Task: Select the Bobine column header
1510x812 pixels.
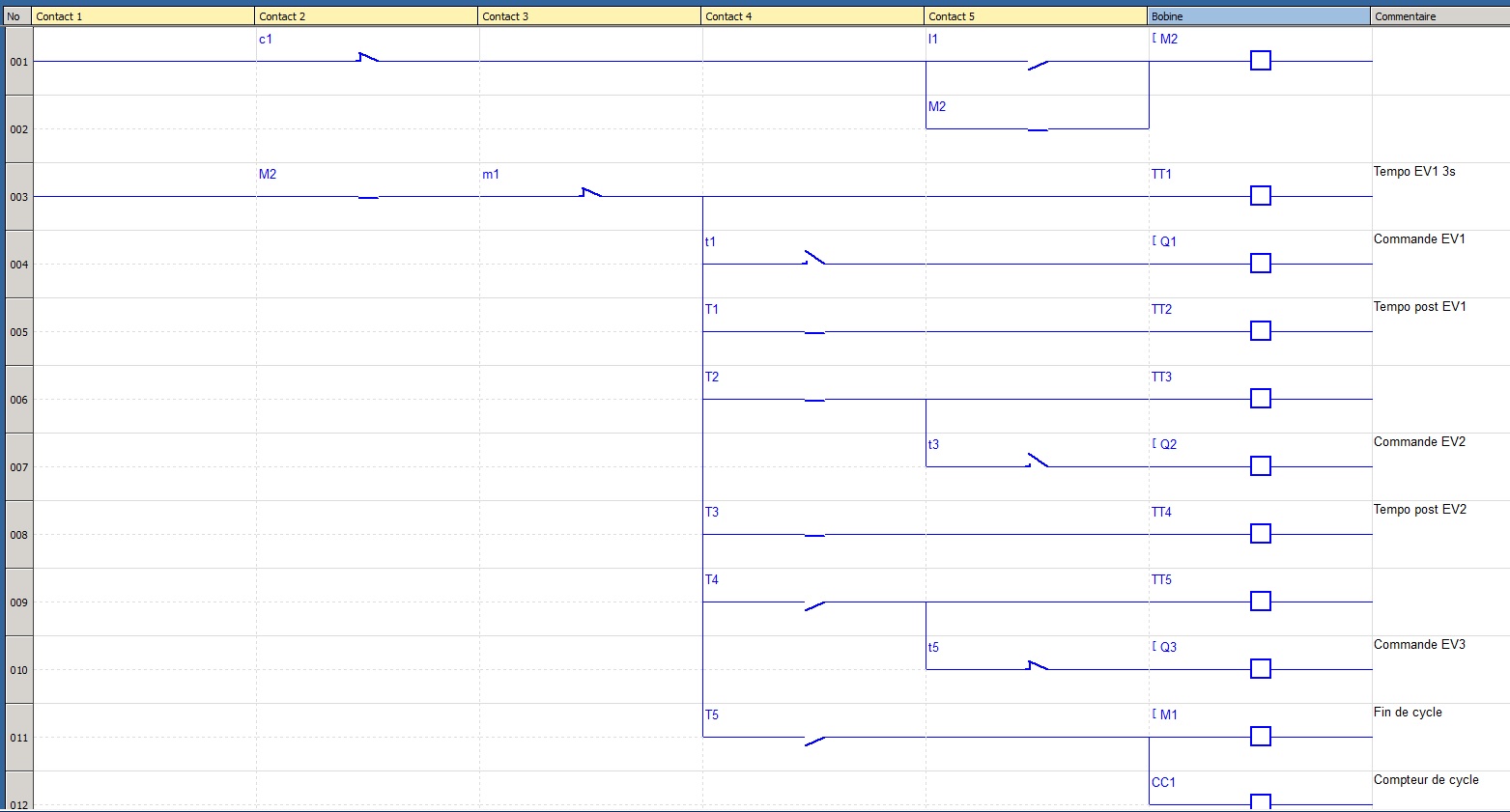Action: (x=1258, y=16)
